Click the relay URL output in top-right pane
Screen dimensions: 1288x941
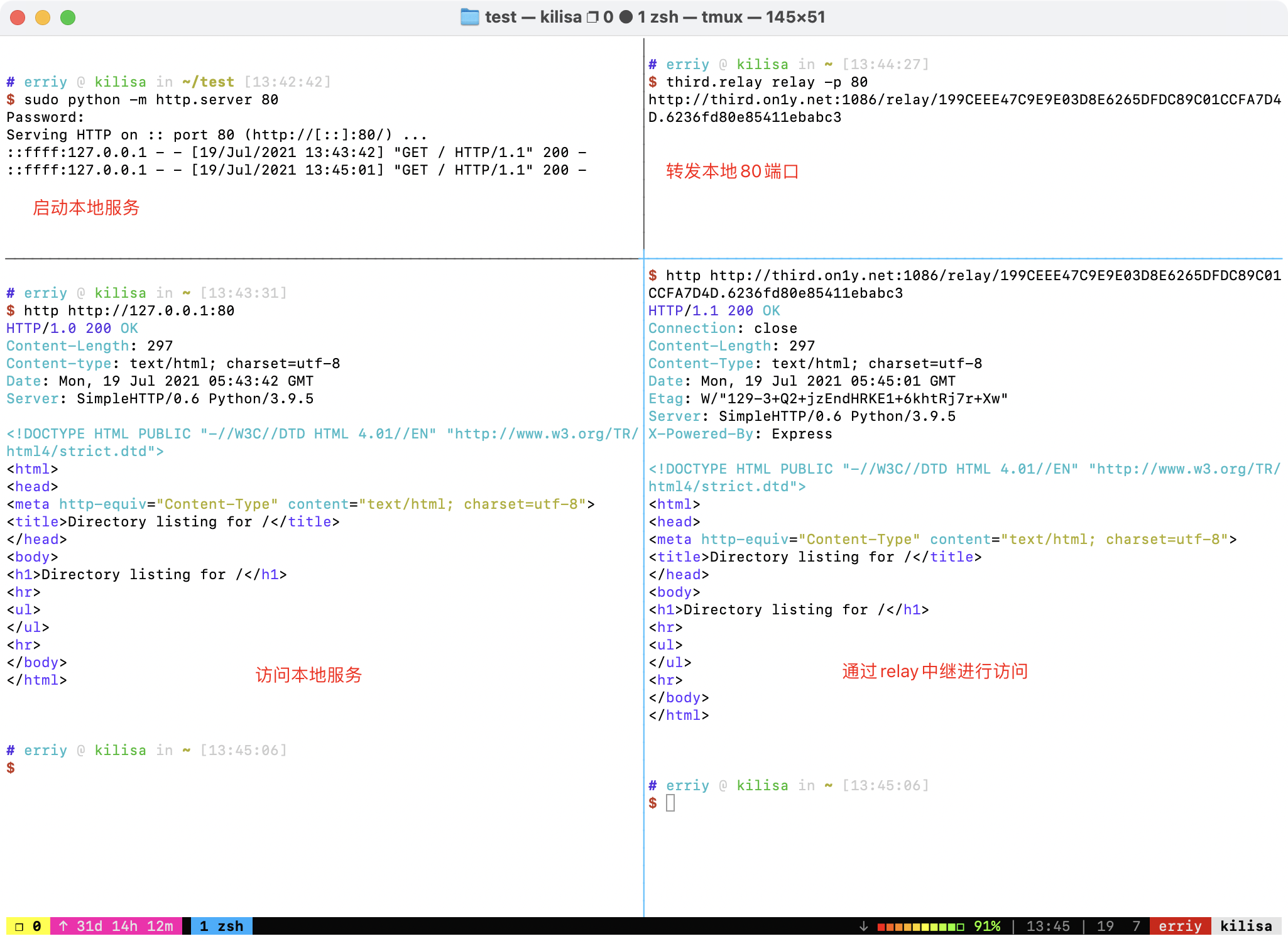[964, 100]
